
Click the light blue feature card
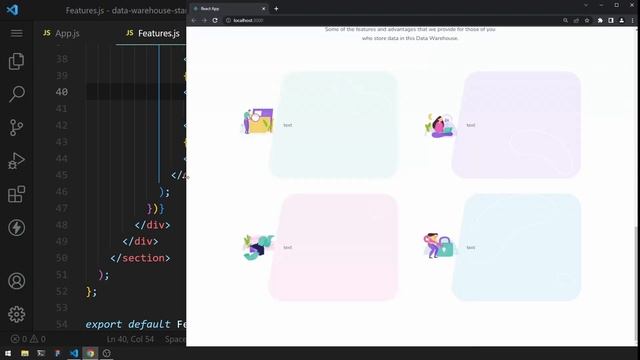coord(516,247)
